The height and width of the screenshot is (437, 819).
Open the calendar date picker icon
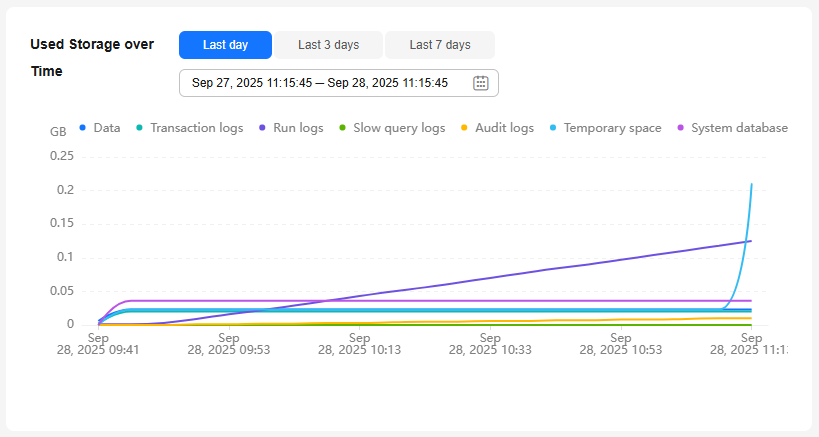pyautogui.click(x=480, y=83)
